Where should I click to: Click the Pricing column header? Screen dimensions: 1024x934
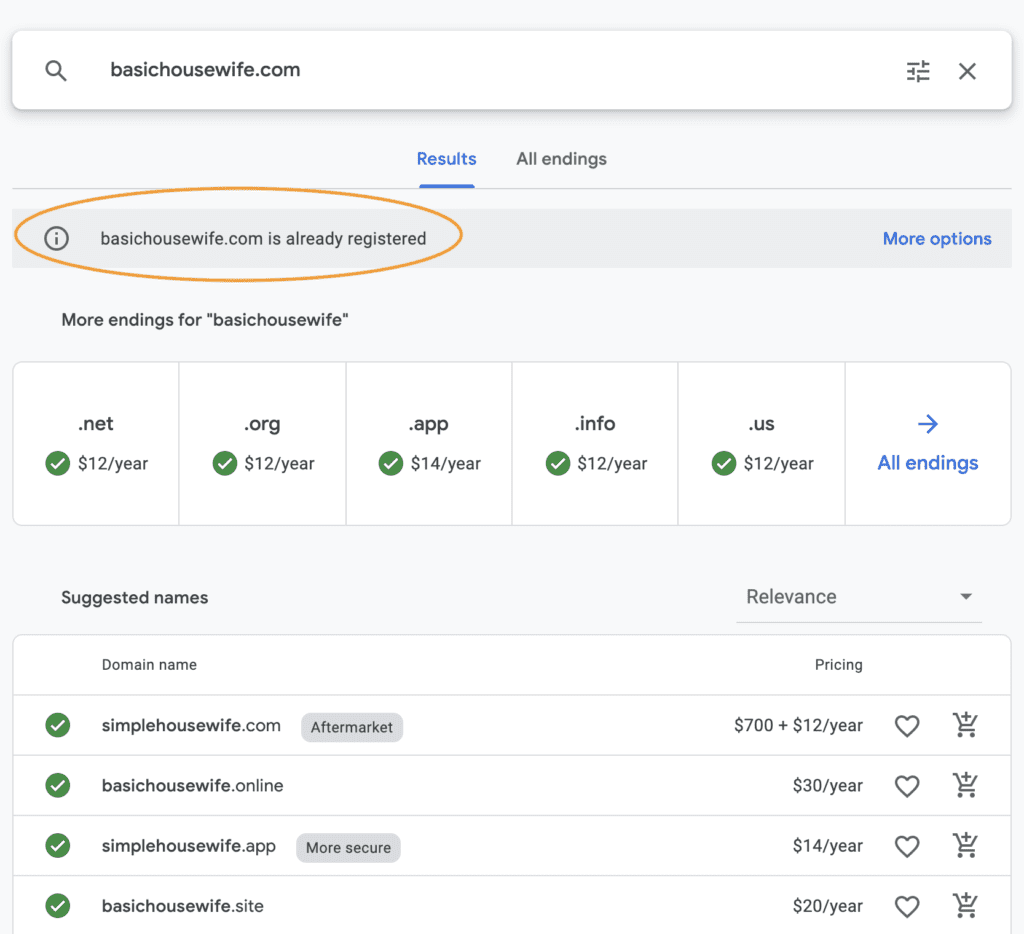[x=839, y=665]
